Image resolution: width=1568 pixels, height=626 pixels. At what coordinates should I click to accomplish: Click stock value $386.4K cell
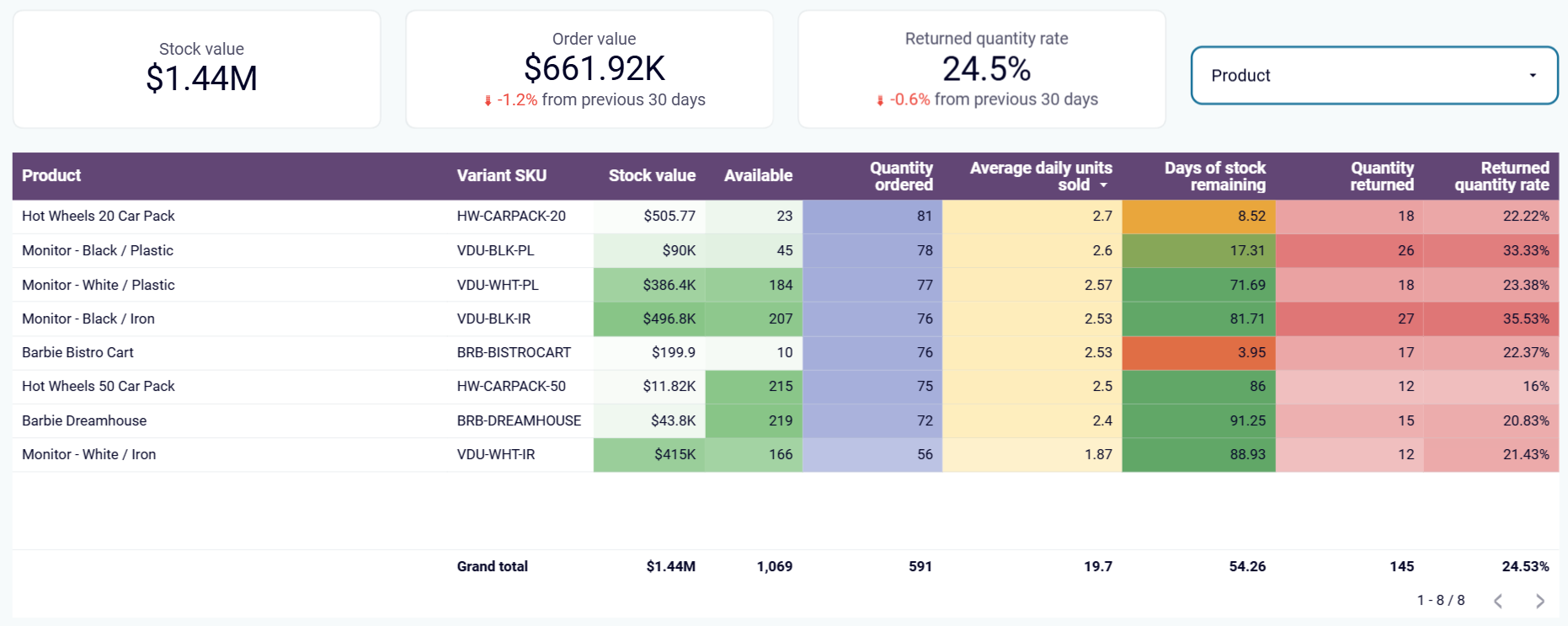tap(649, 285)
